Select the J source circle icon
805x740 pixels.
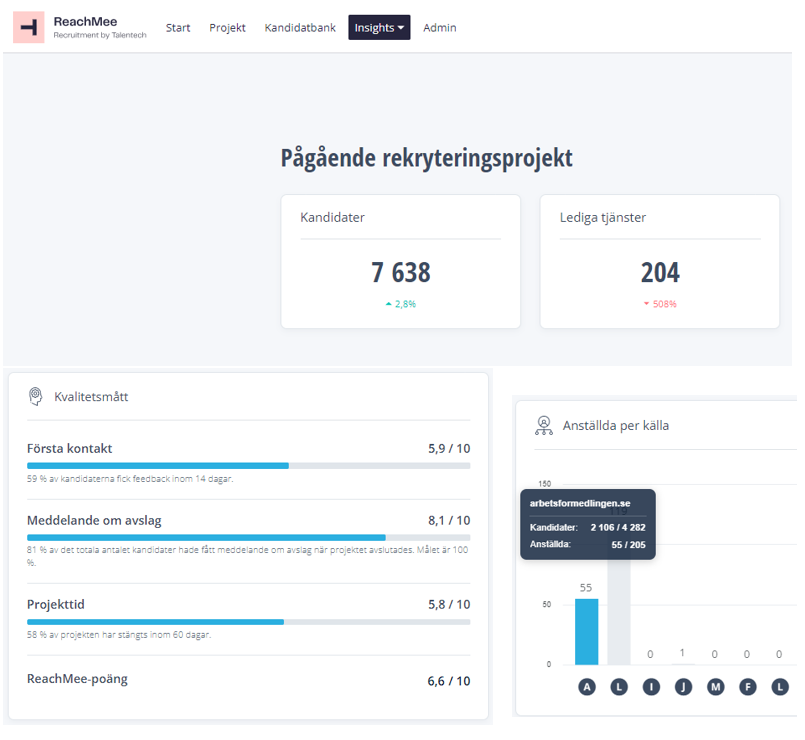(x=683, y=687)
